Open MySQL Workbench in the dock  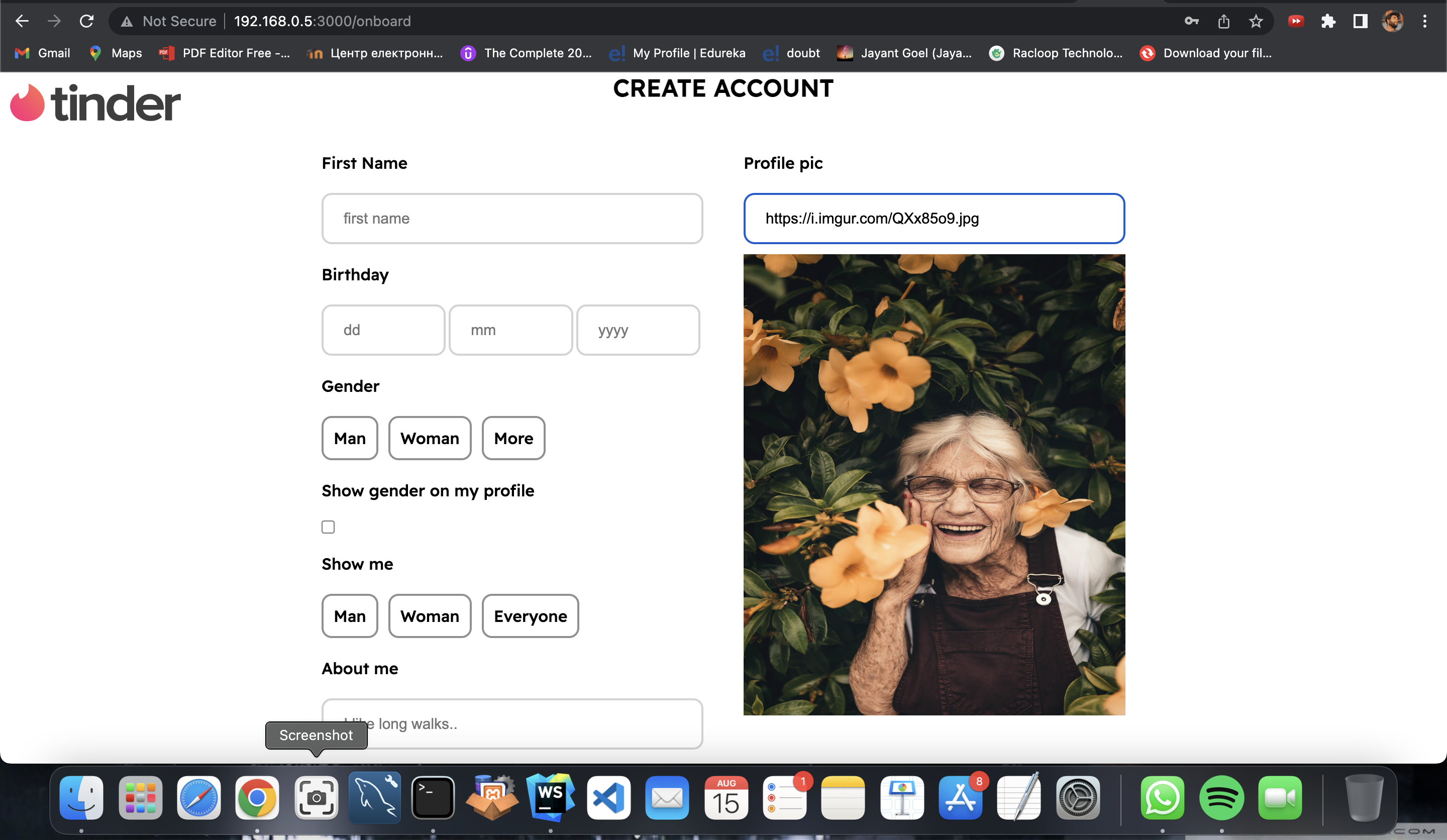coord(374,797)
